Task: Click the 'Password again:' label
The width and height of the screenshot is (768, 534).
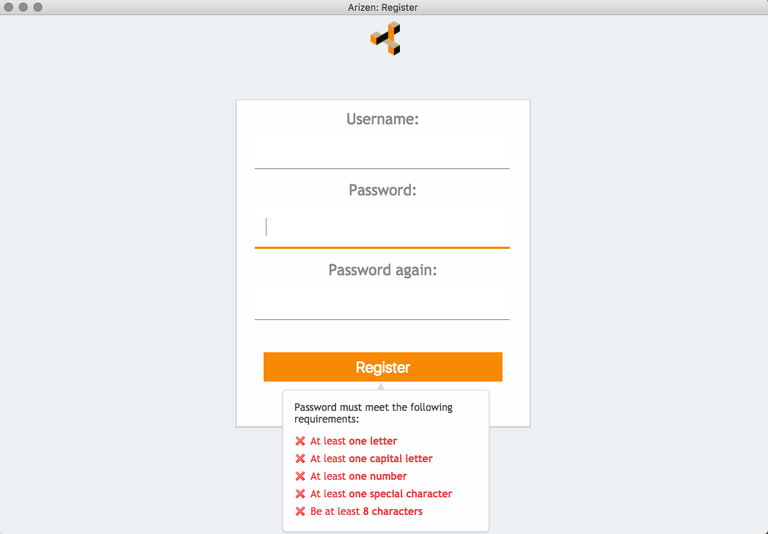Action: [x=383, y=270]
